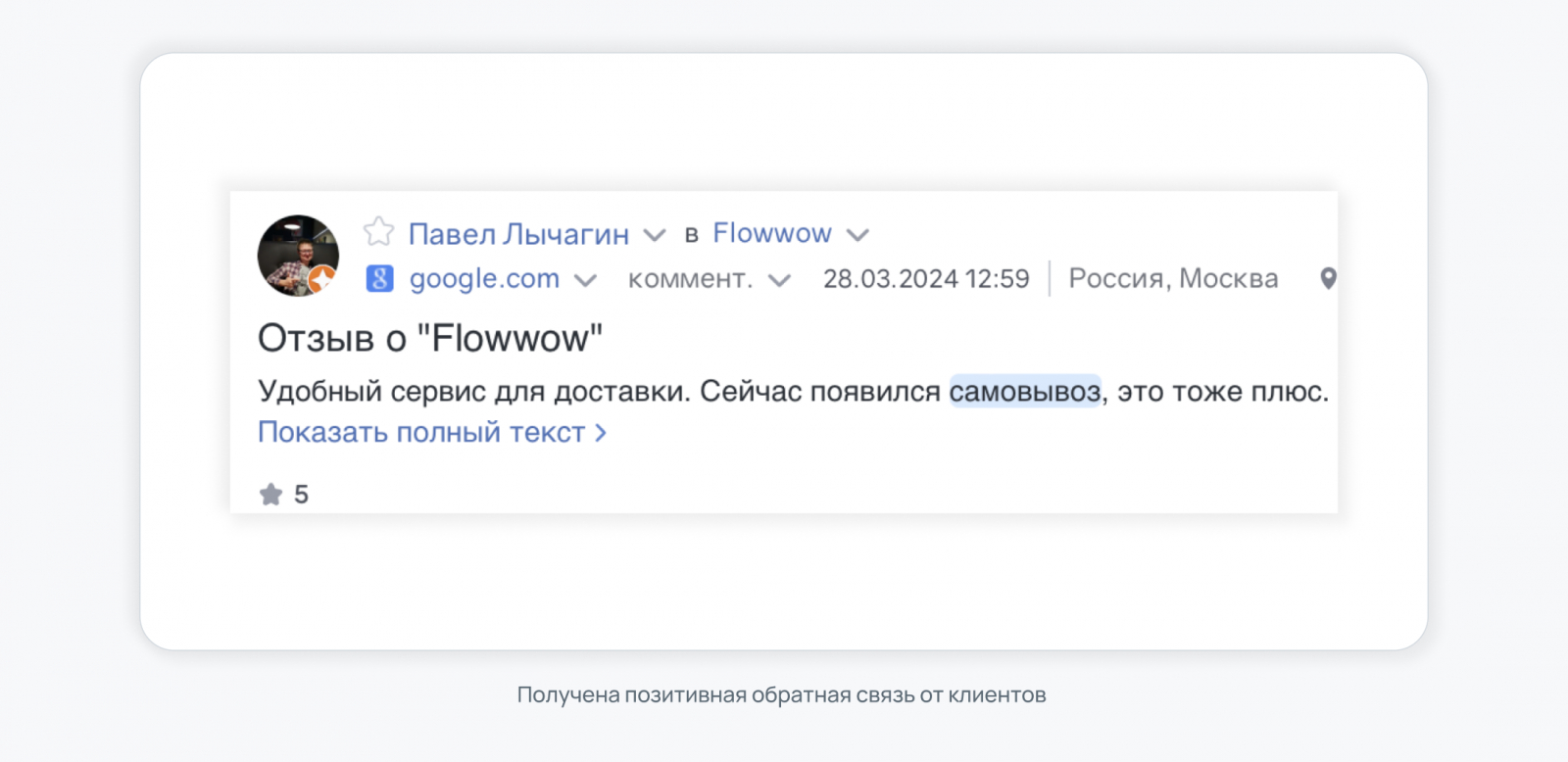Click the location pin icon
Viewport: 1568px width, 762px height.
(x=1328, y=279)
